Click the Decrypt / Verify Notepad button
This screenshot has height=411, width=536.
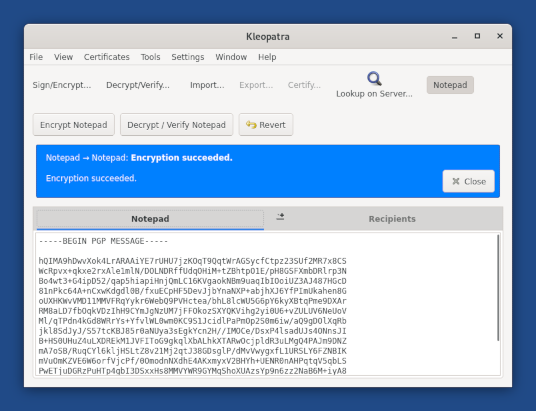pos(176,125)
